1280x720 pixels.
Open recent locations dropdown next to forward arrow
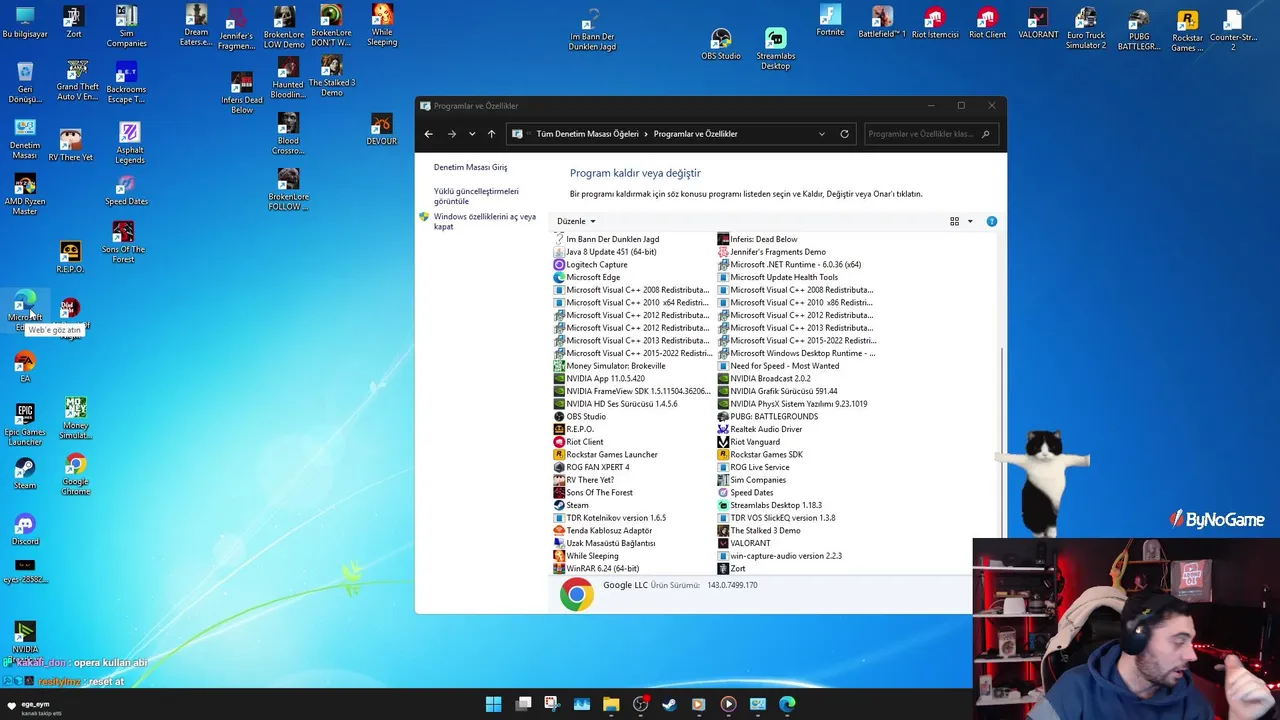click(x=472, y=134)
